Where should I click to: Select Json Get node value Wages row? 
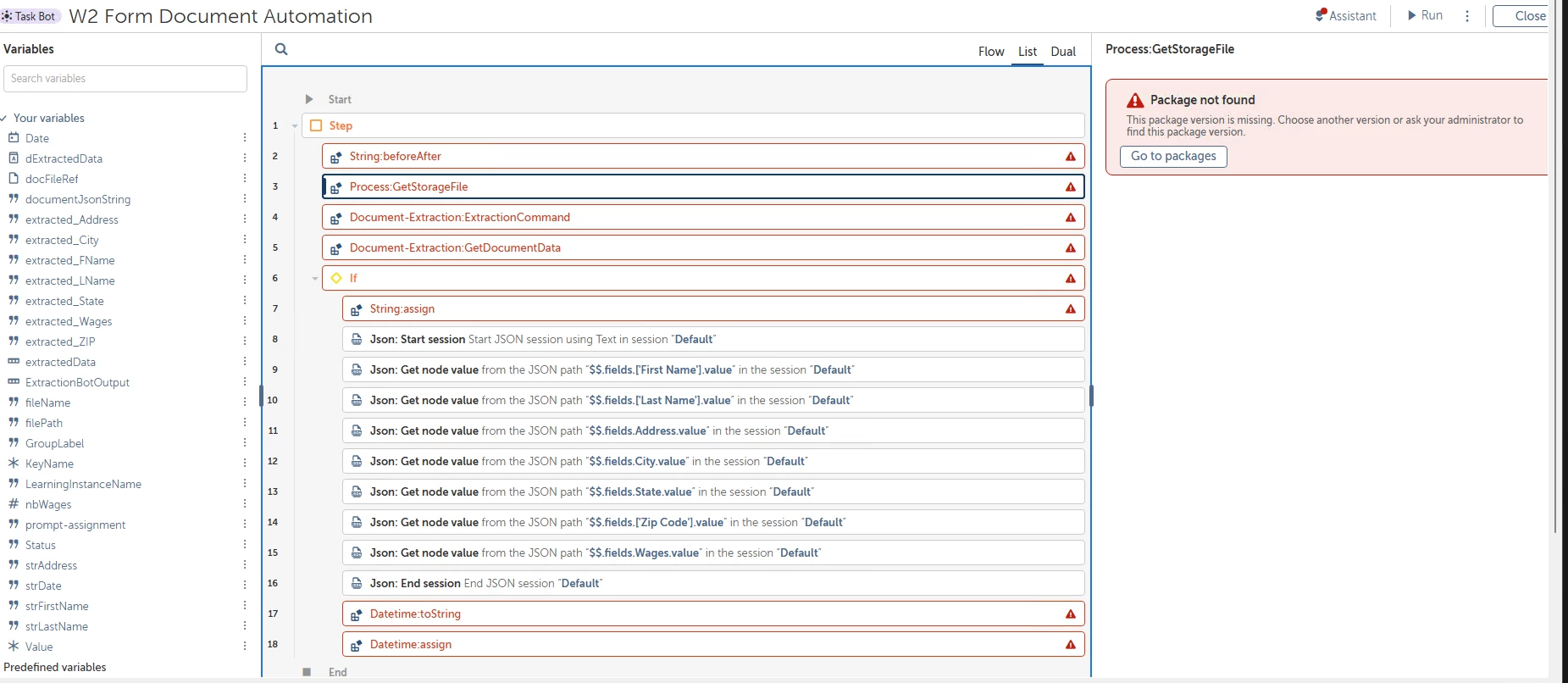(713, 553)
